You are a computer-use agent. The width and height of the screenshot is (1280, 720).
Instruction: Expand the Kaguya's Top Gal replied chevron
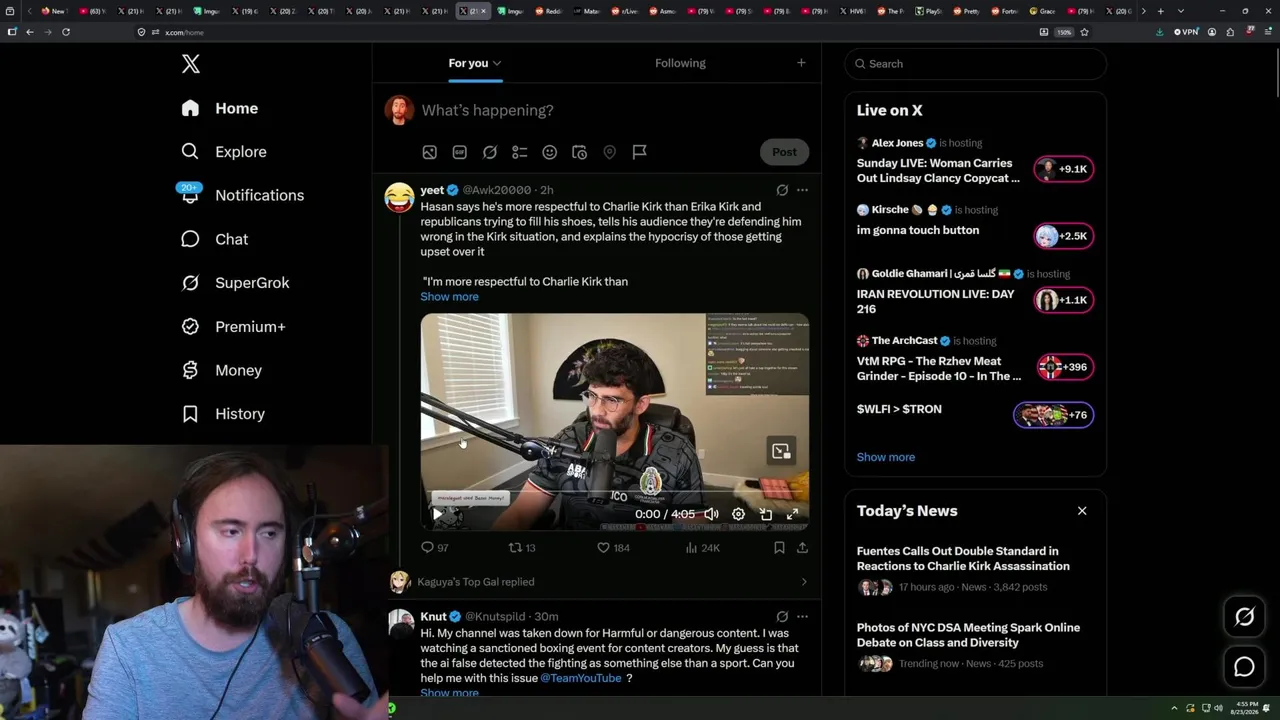click(x=804, y=582)
